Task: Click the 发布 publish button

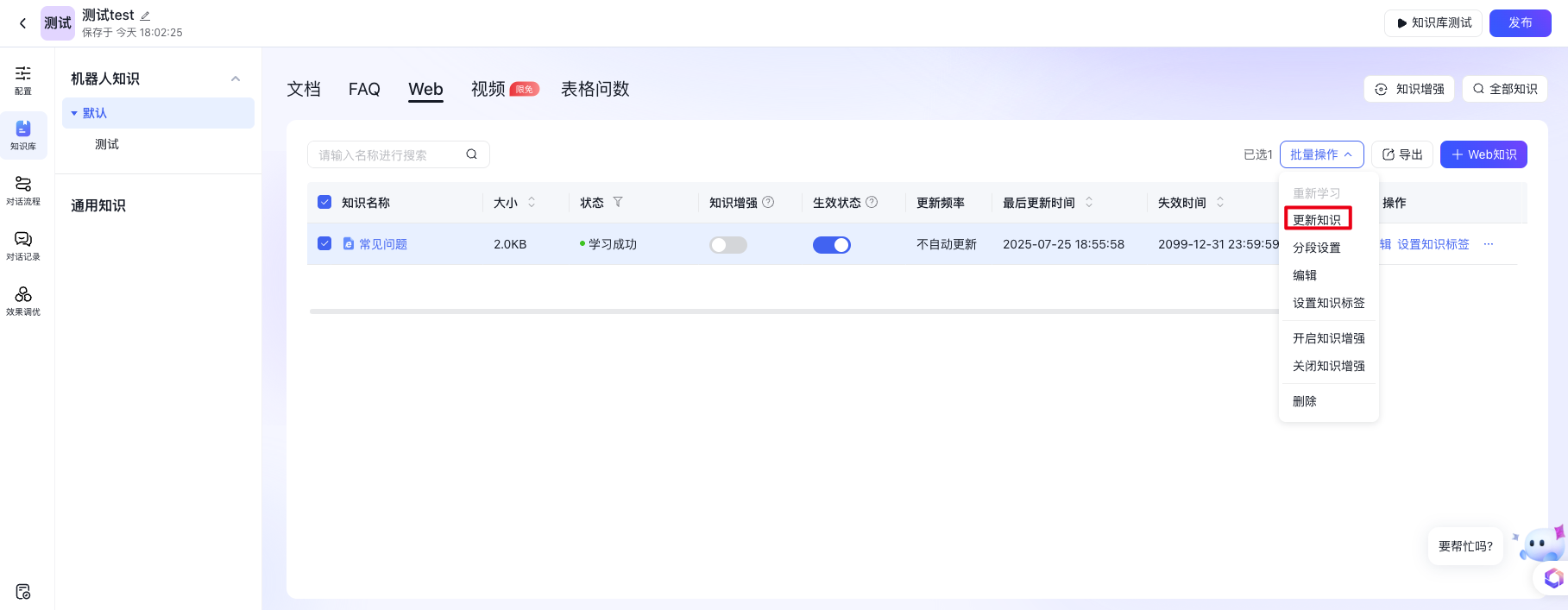Action: tap(1520, 23)
